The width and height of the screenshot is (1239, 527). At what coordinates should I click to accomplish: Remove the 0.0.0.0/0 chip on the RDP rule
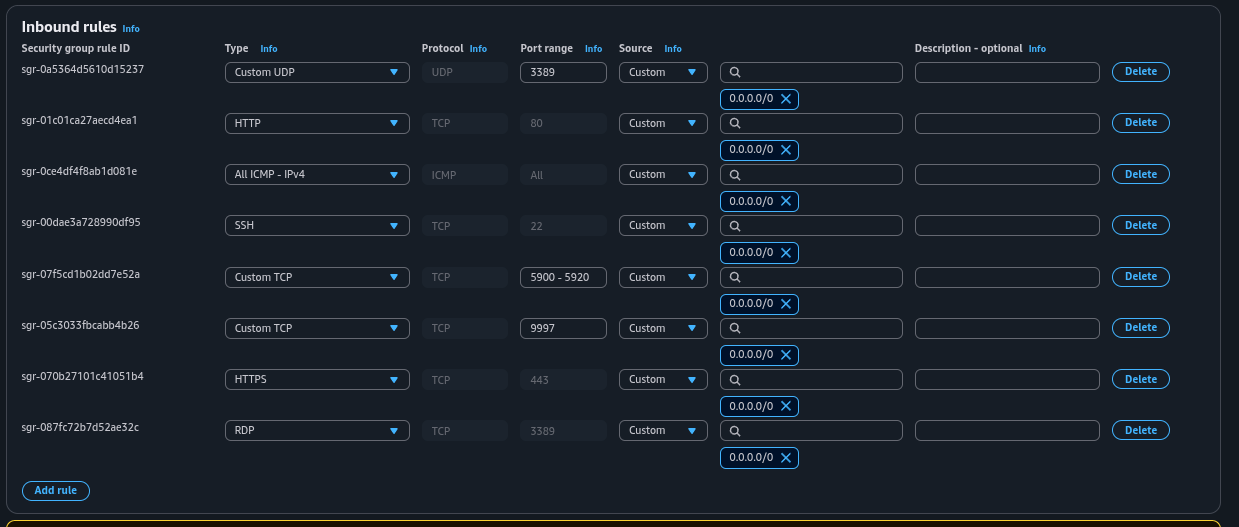point(786,458)
